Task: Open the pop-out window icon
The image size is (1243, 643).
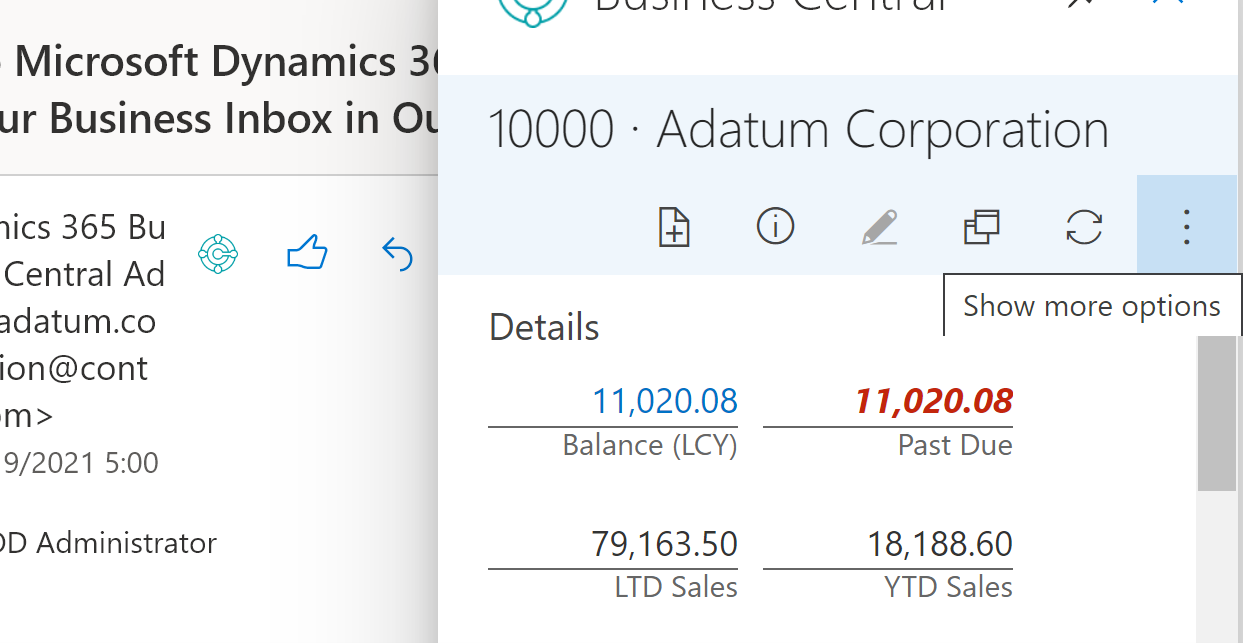Action: click(981, 227)
